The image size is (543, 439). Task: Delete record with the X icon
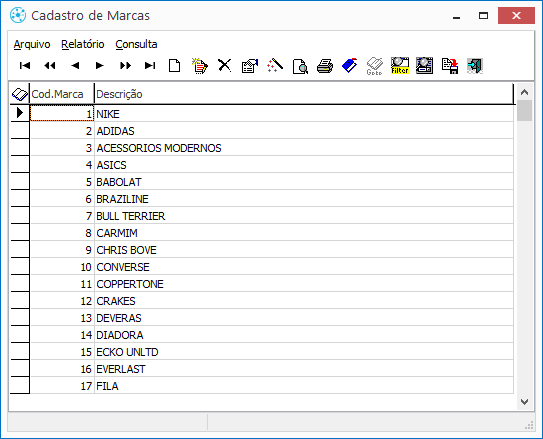coord(224,65)
